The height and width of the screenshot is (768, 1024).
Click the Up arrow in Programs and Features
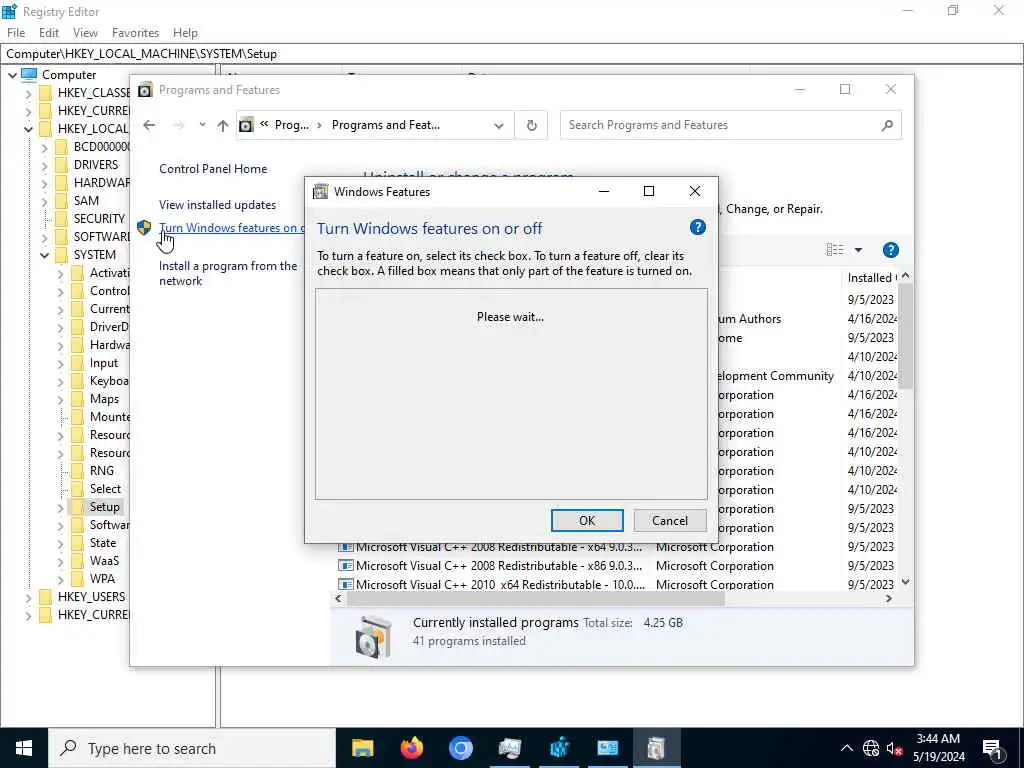tap(223, 125)
